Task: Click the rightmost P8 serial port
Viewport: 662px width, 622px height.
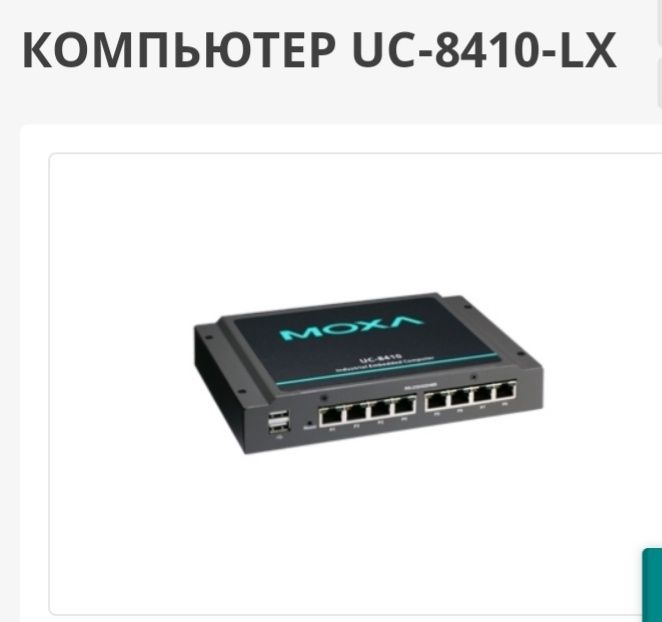Action: click(x=505, y=391)
